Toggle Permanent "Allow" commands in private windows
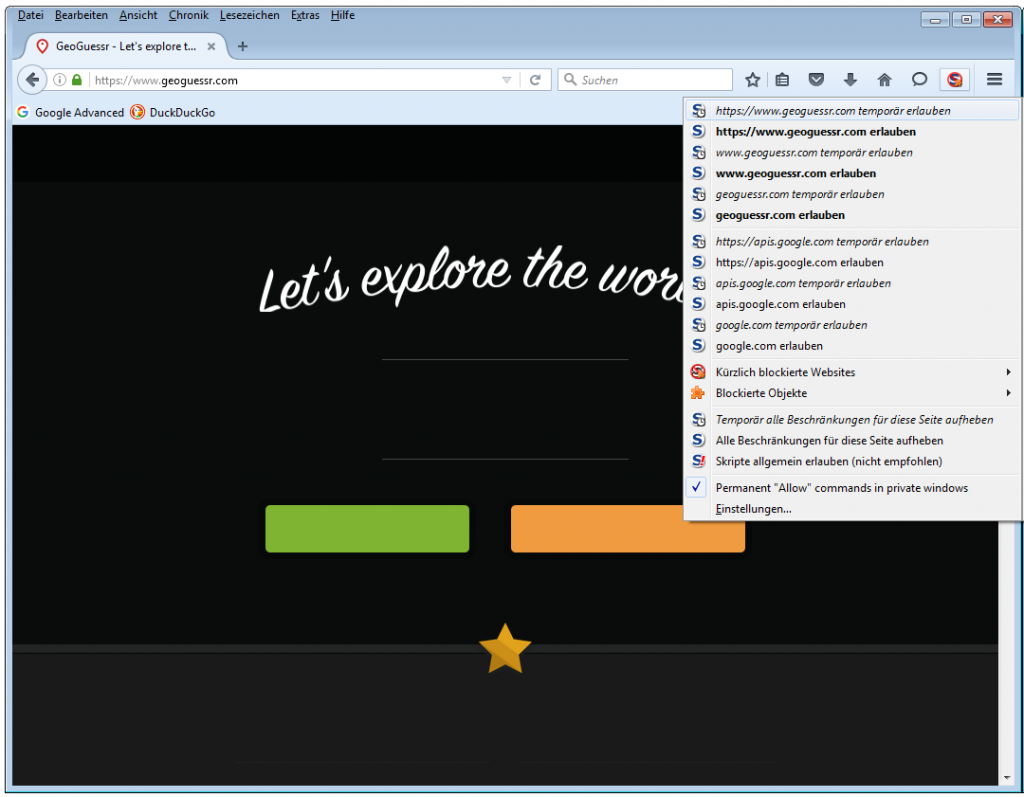The width and height of the screenshot is (1024, 797). (x=852, y=488)
